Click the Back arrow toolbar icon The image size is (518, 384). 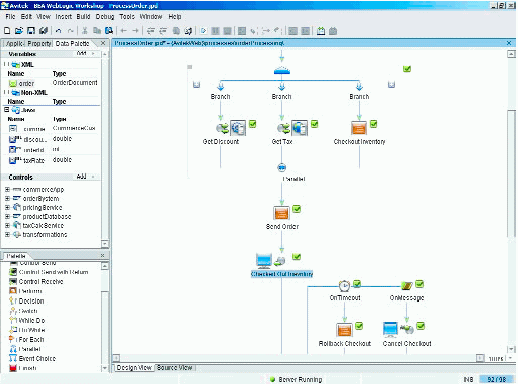coord(124,31)
